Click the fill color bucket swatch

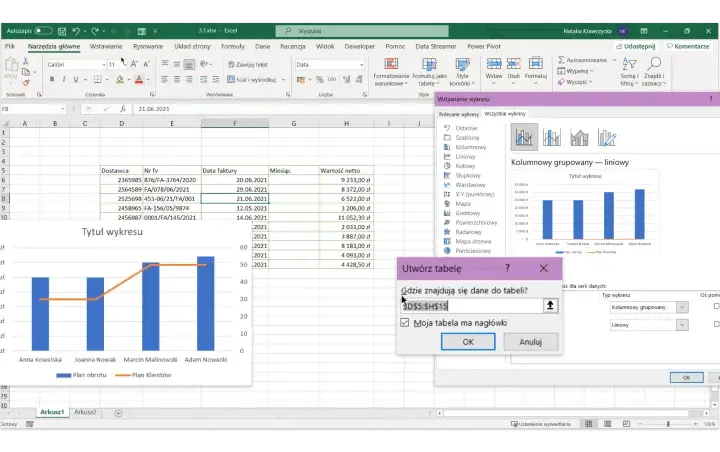coord(120,79)
